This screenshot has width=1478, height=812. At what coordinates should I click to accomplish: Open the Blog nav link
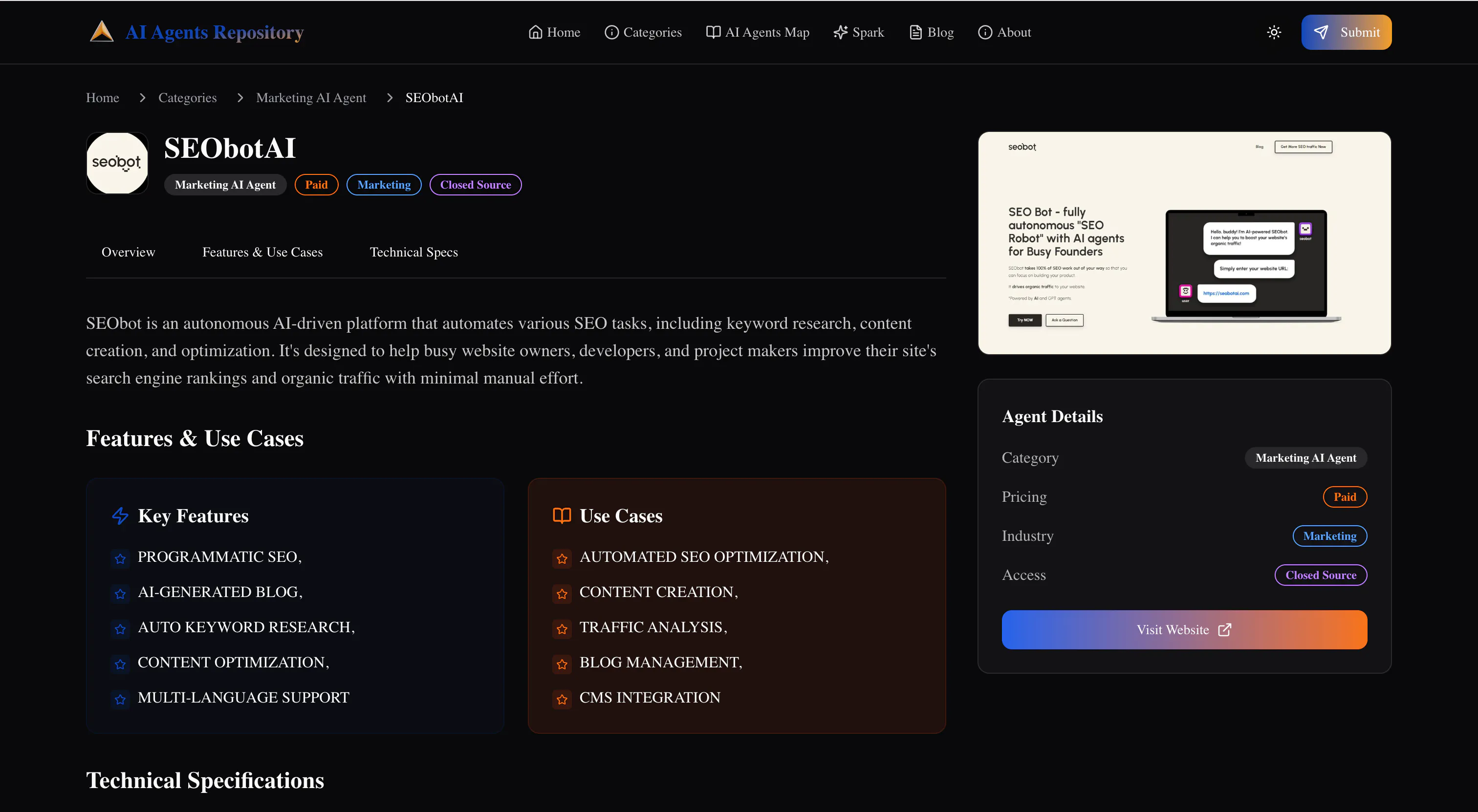[x=931, y=32]
